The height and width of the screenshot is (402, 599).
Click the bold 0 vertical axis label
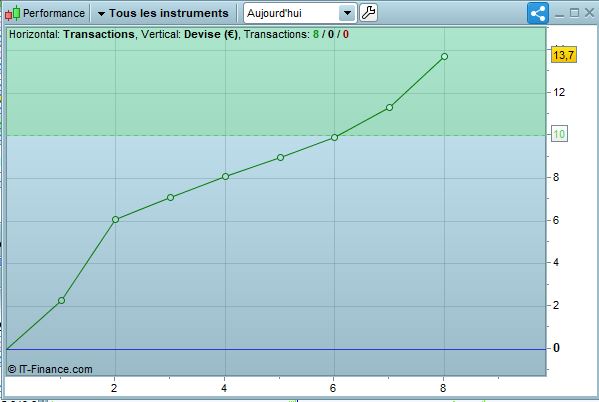[x=556, y=348]
